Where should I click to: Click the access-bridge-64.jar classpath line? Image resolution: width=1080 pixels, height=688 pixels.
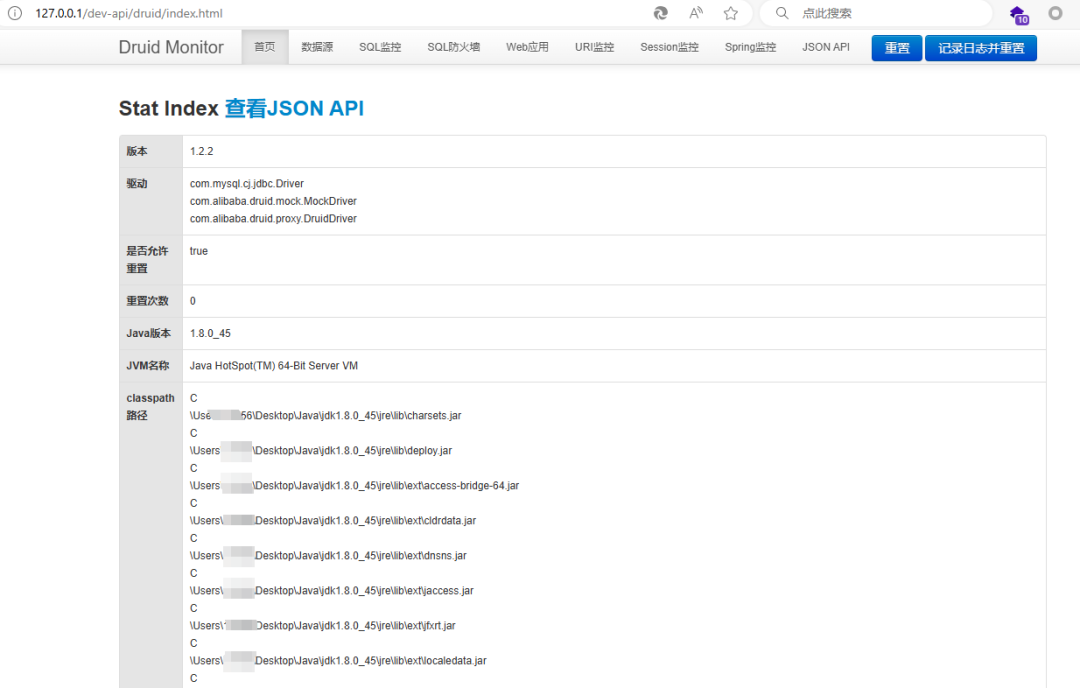(x=354, y=486)
